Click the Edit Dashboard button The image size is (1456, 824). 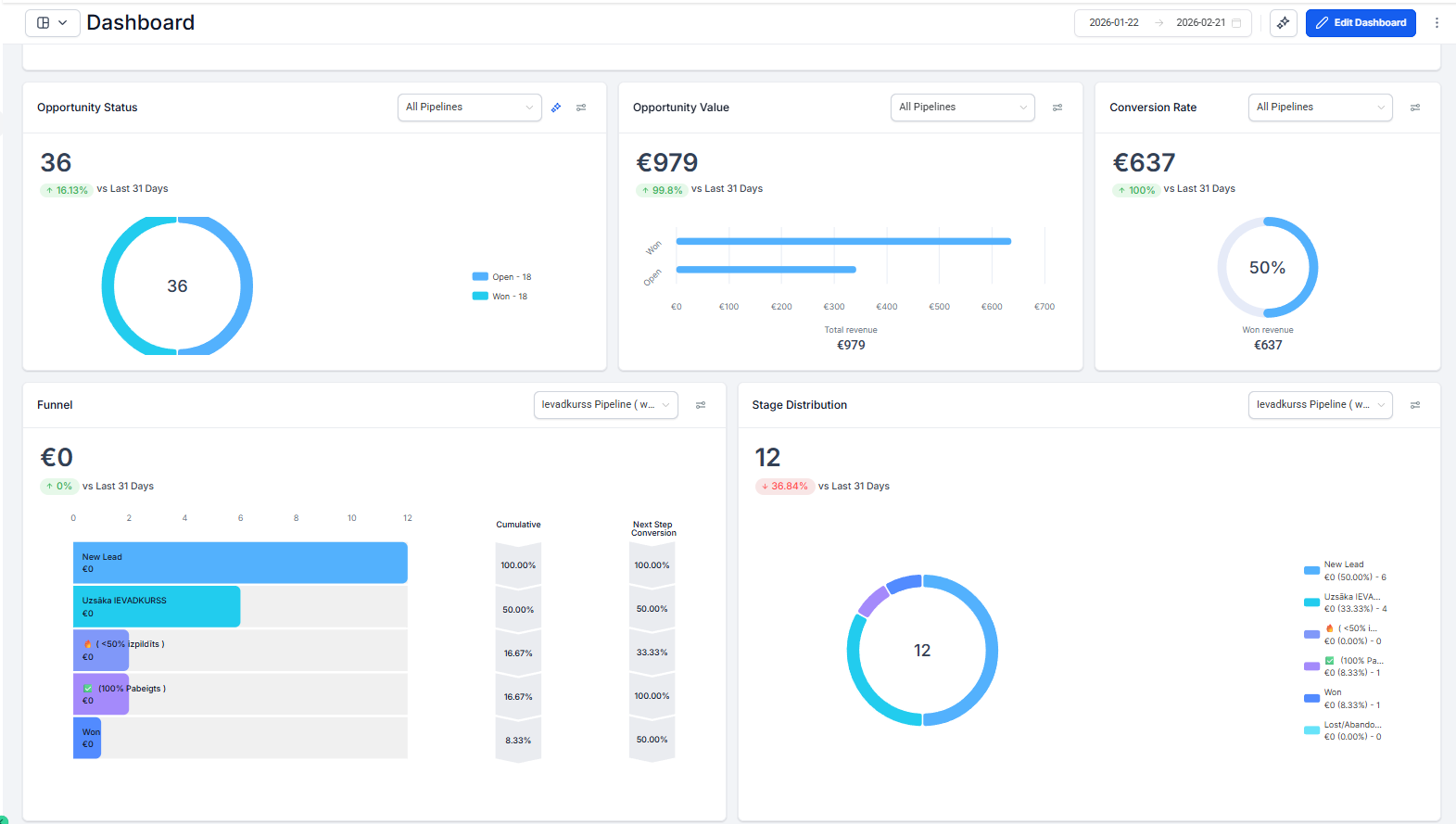click(x=1361, y=22)
